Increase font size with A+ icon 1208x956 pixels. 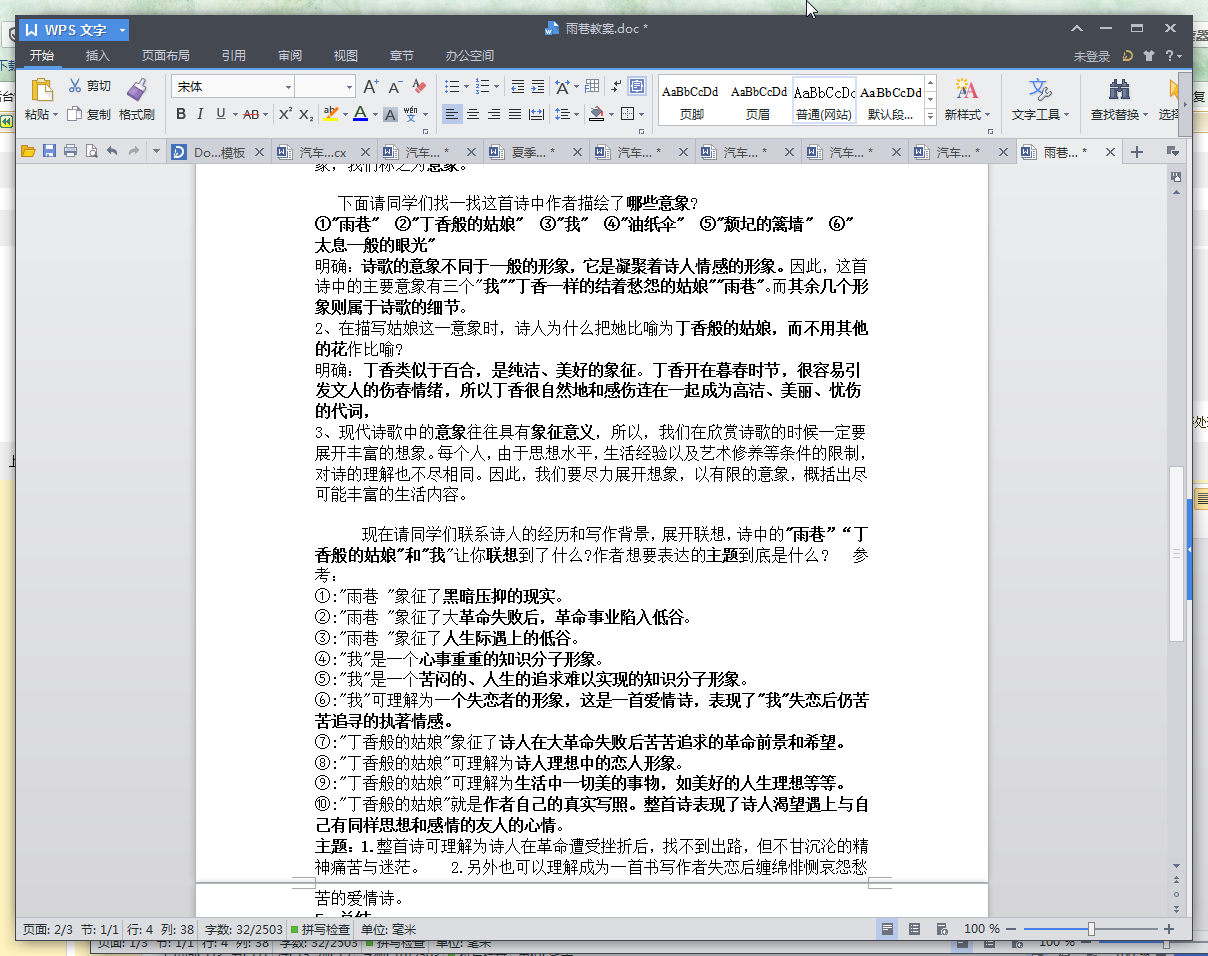371,87
